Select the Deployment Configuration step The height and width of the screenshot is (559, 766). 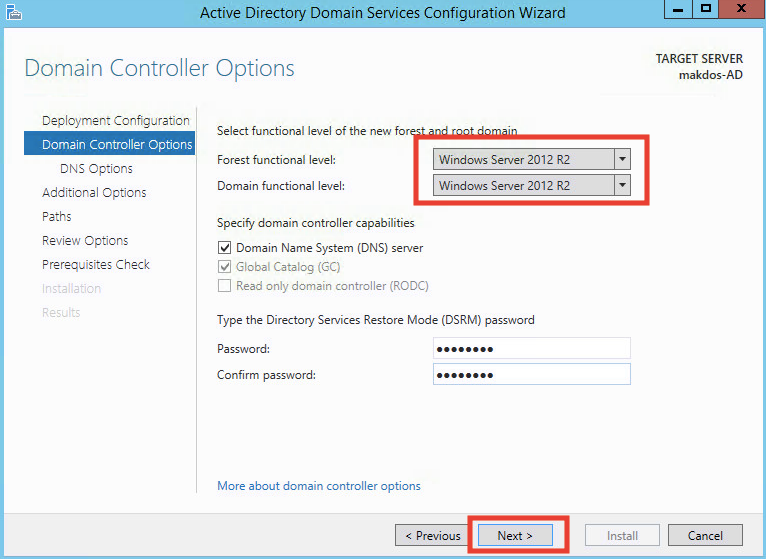pyautogui.click(x=115, y=121)
